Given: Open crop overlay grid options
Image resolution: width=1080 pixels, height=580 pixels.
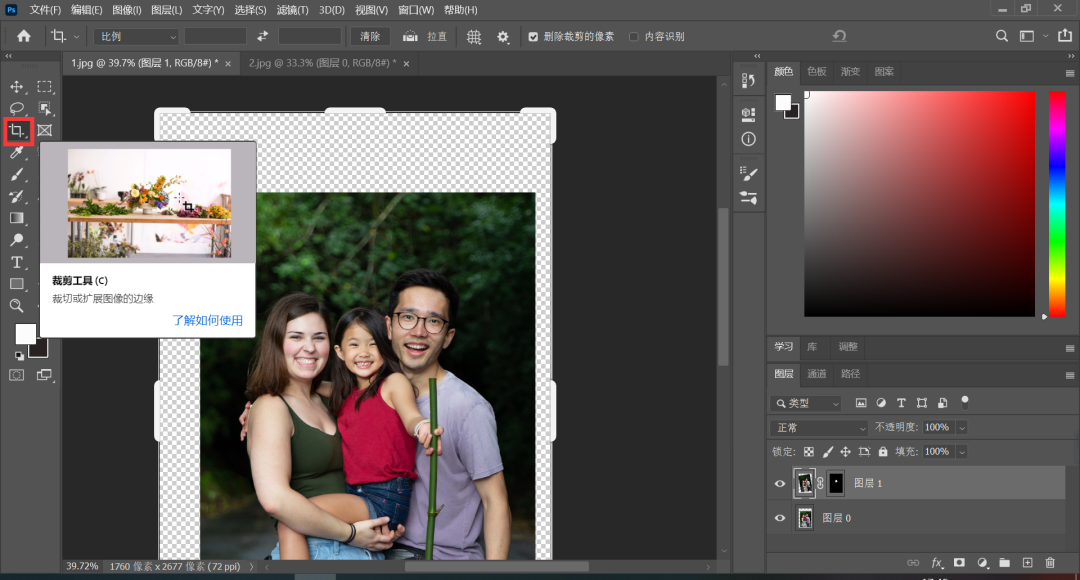Looking at the screenshot, I should [474, 37].
